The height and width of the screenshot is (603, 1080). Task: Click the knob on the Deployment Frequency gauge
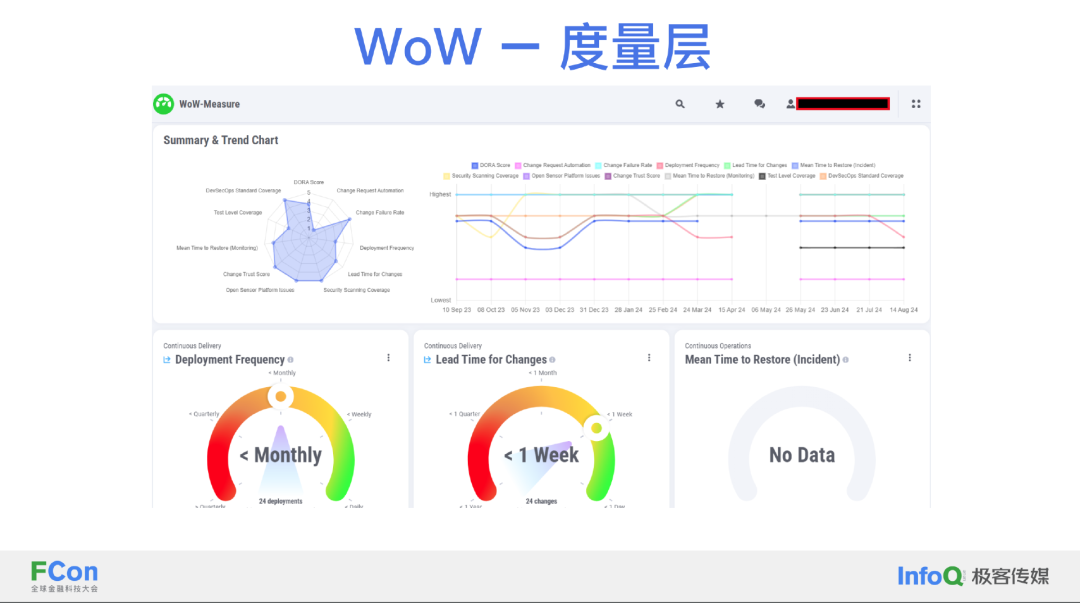tap(281, 396)
